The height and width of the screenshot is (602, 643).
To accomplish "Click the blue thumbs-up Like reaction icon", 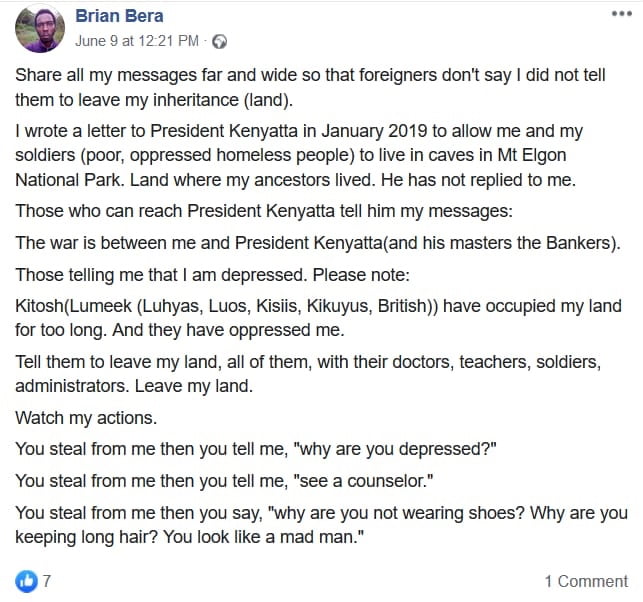I will pyautogui.click(x=26, y=580).
